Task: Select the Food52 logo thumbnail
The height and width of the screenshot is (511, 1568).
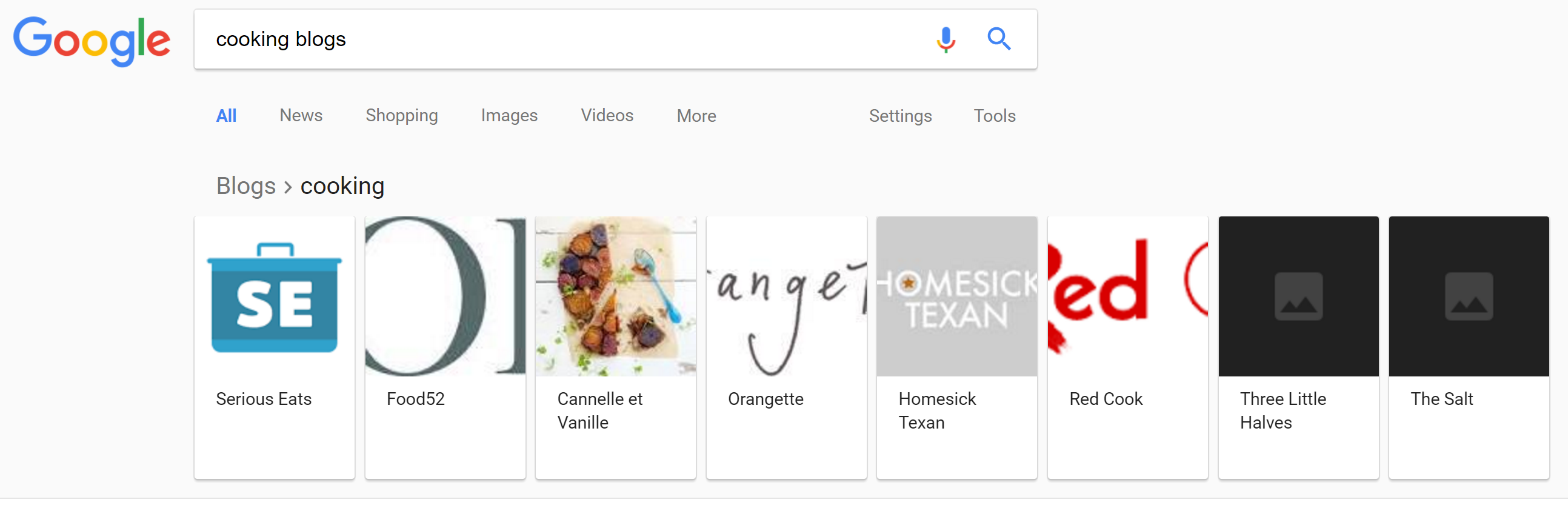Action: (445, 296)
